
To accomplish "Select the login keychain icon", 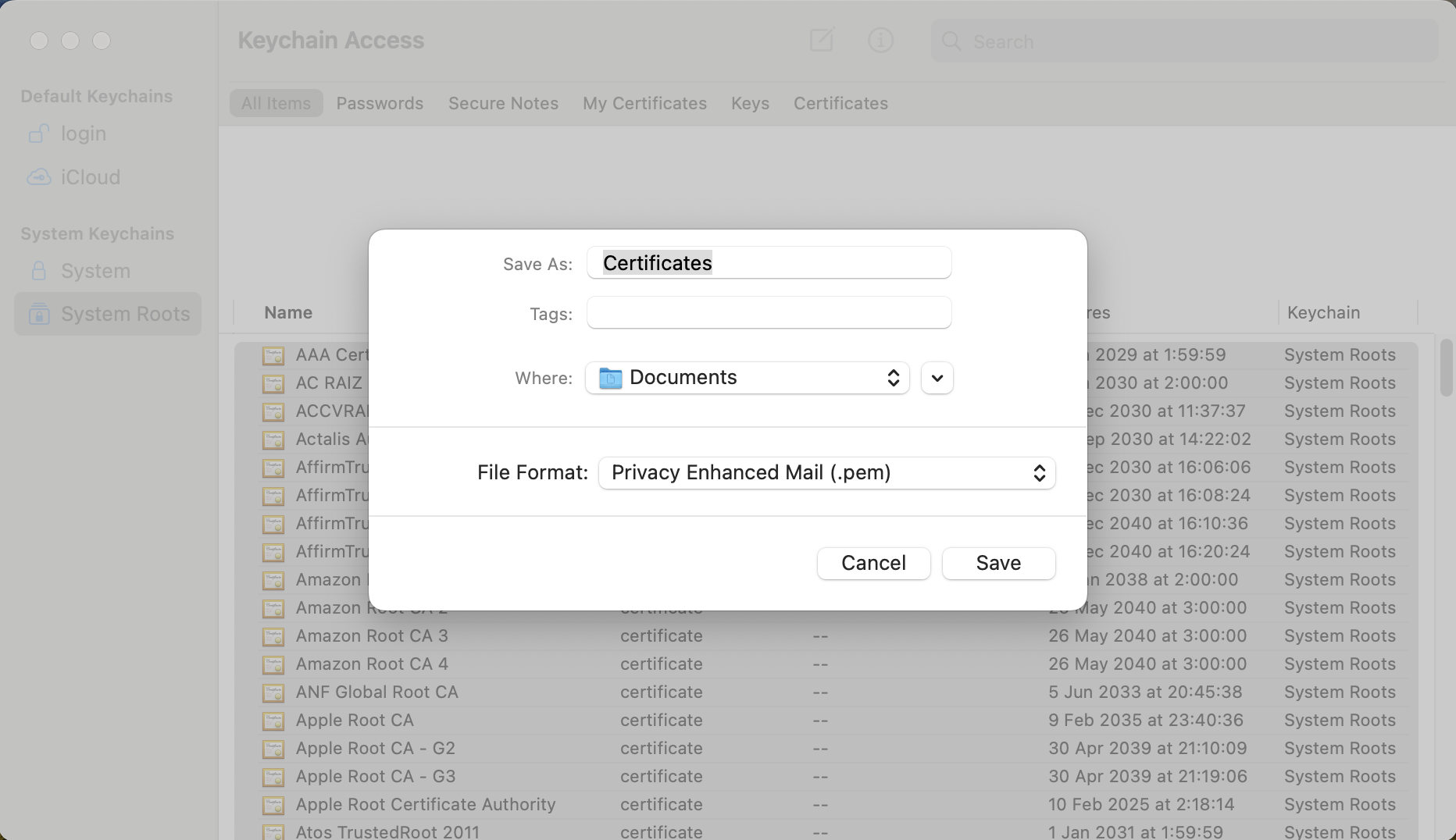I will click(x=39, y=133).
